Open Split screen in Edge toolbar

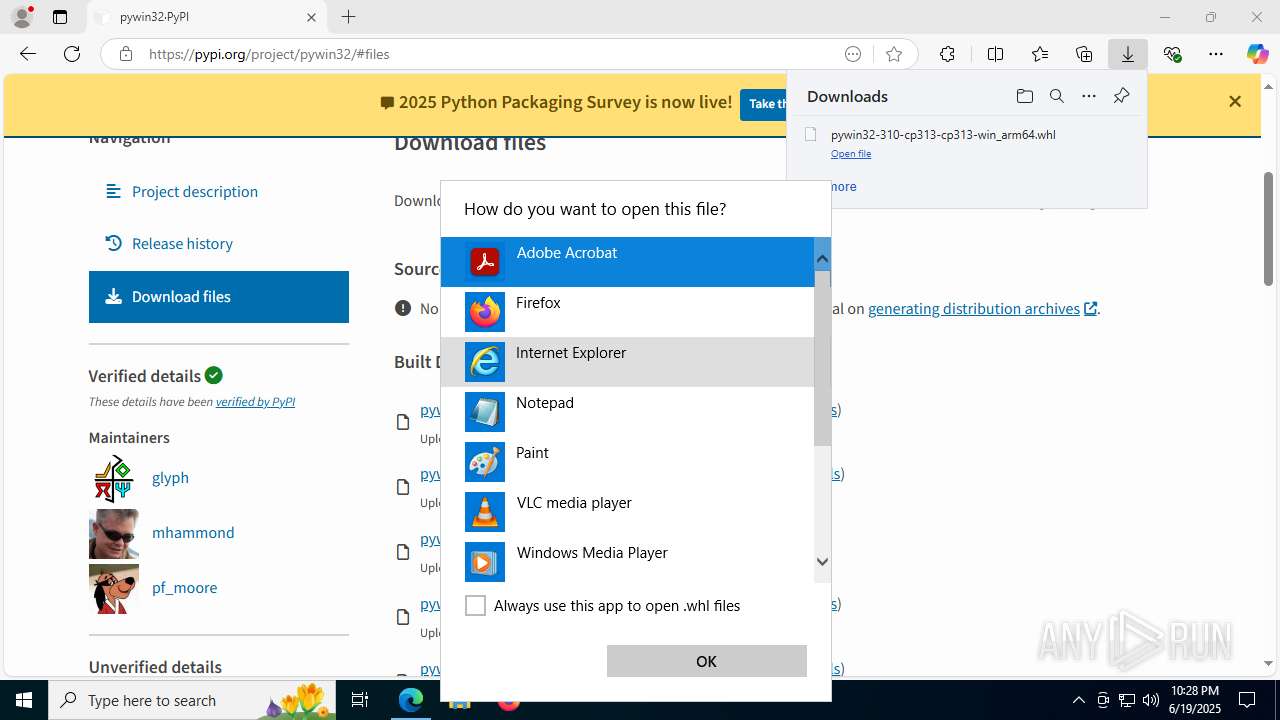[x=995, y=54]
